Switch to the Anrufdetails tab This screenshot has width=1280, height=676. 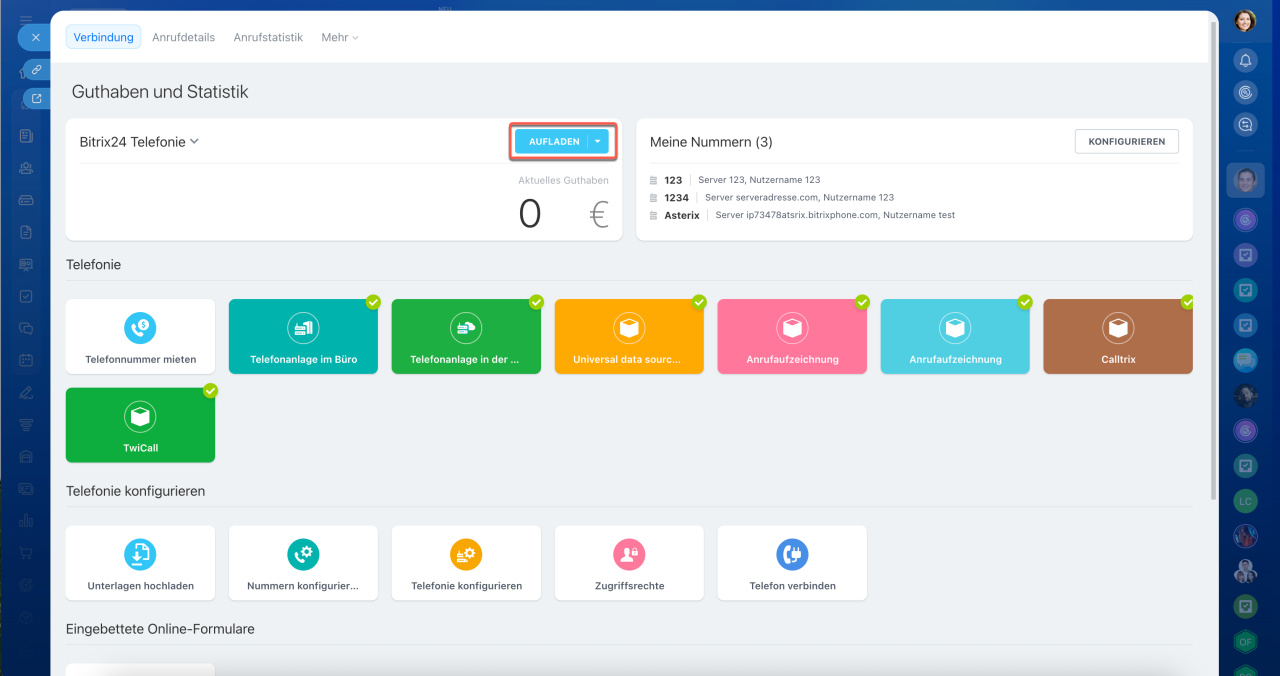(183, 37)
